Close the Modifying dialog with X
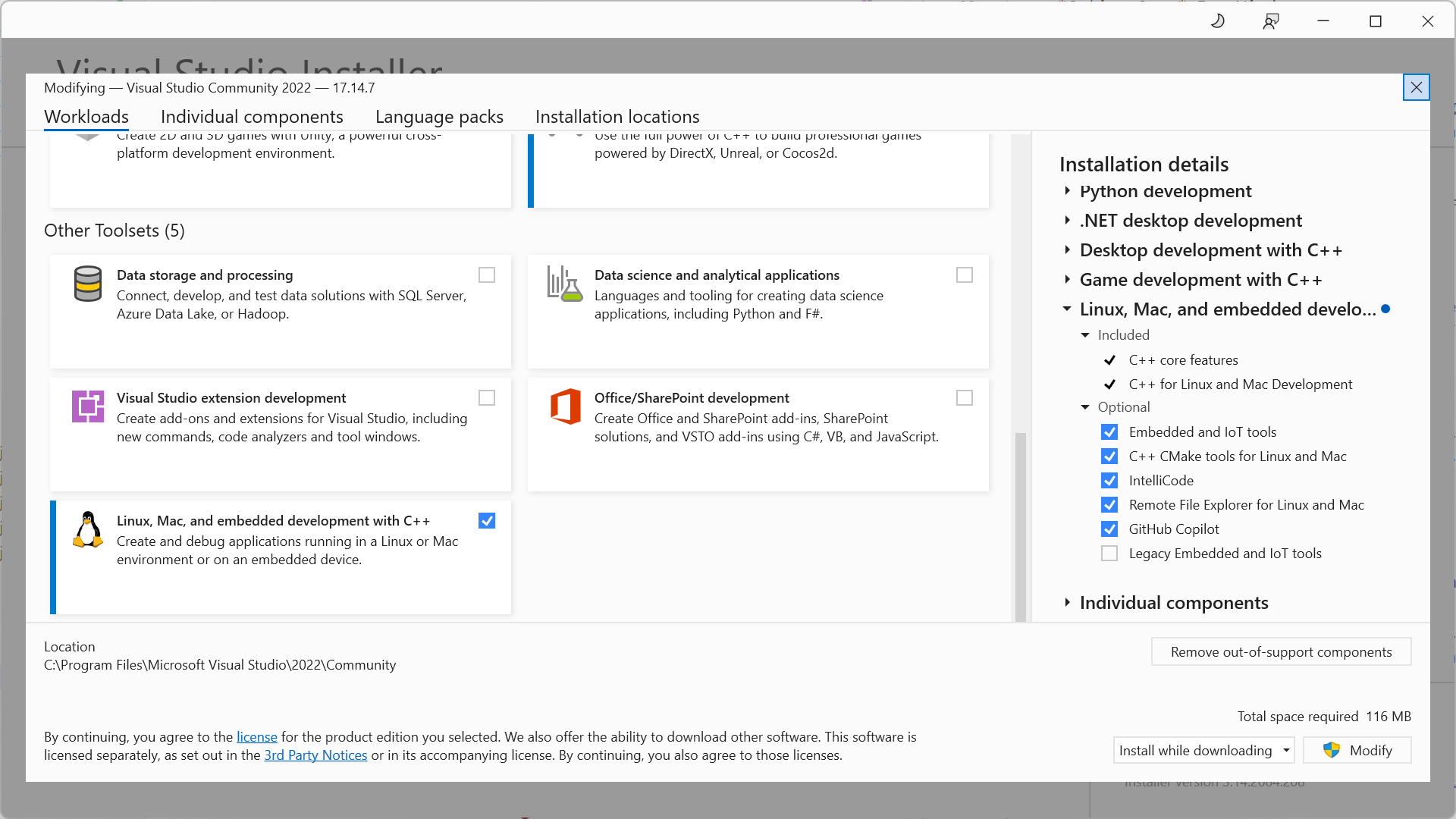 pyautogui.click(x=1416, y=88)
